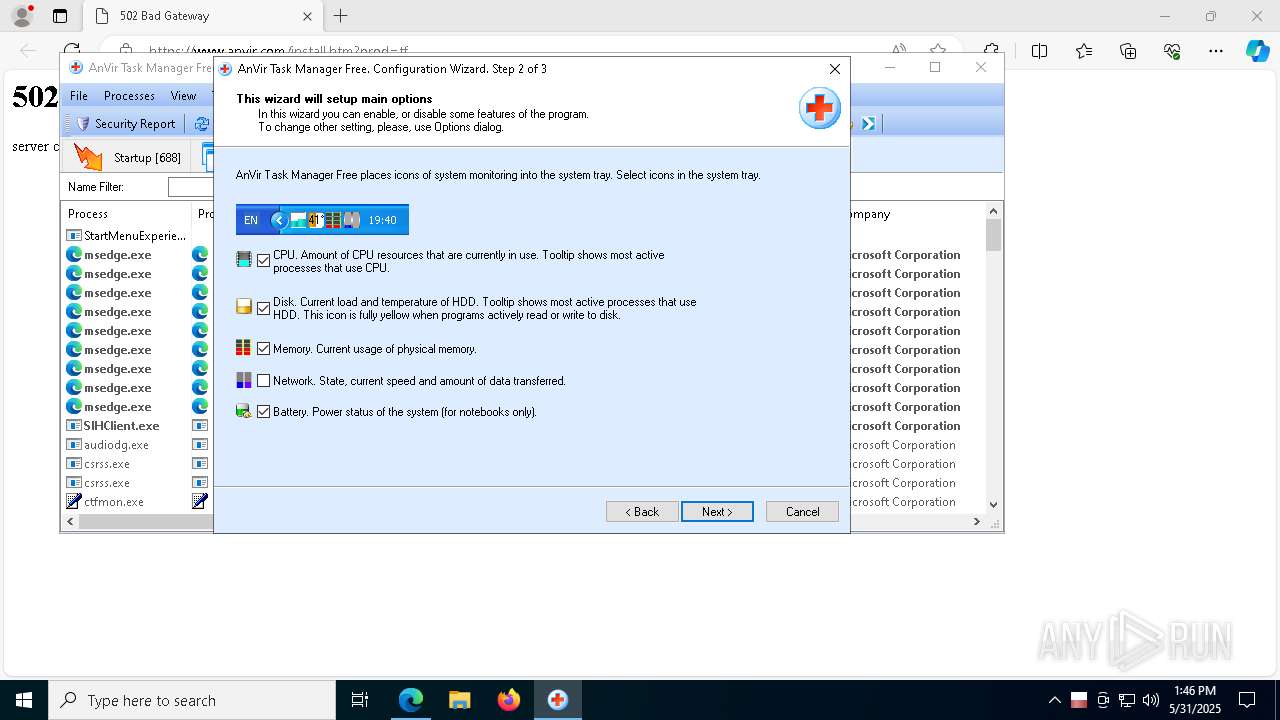Image resolution: width=1280 pixels, height=720 pixels.
Task: Open new browser tab in Edge
Action: click(340, 16)
